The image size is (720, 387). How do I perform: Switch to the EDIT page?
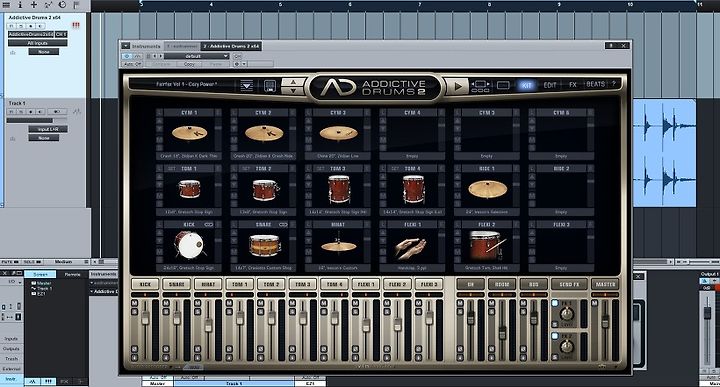pos(550,85)
